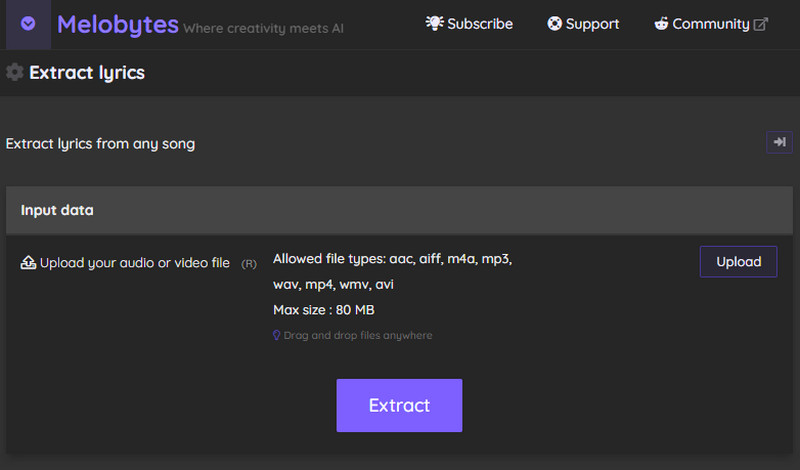Click the Subscribe lightbulb icon
Image resolution: width=800 pixels, height=470 pixels.
click(x=434, y=23)
